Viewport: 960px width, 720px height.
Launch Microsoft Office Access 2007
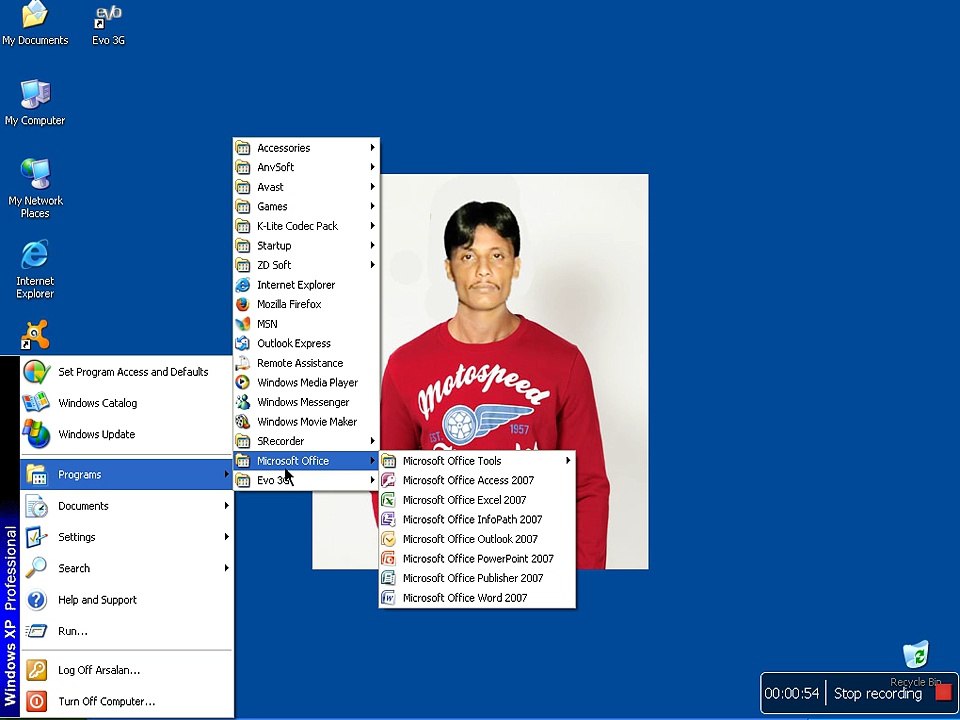[x=477, y=480]
